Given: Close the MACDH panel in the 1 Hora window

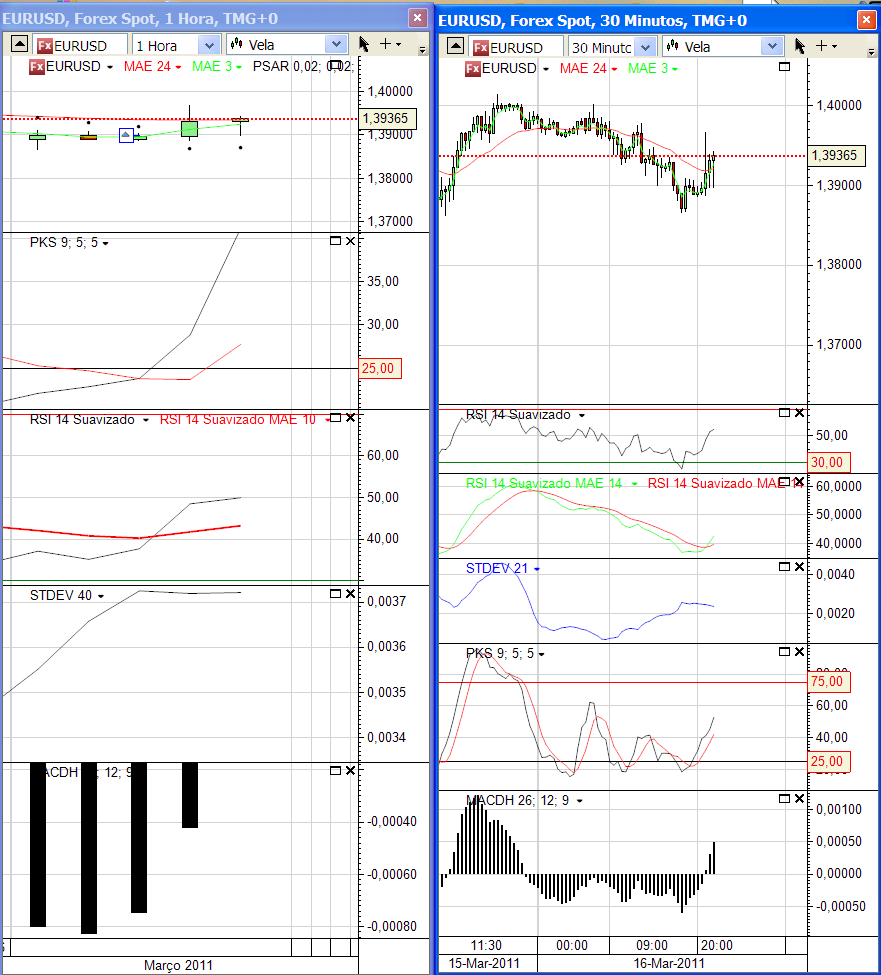Looking at the screenshot, I should click(351, 770).
